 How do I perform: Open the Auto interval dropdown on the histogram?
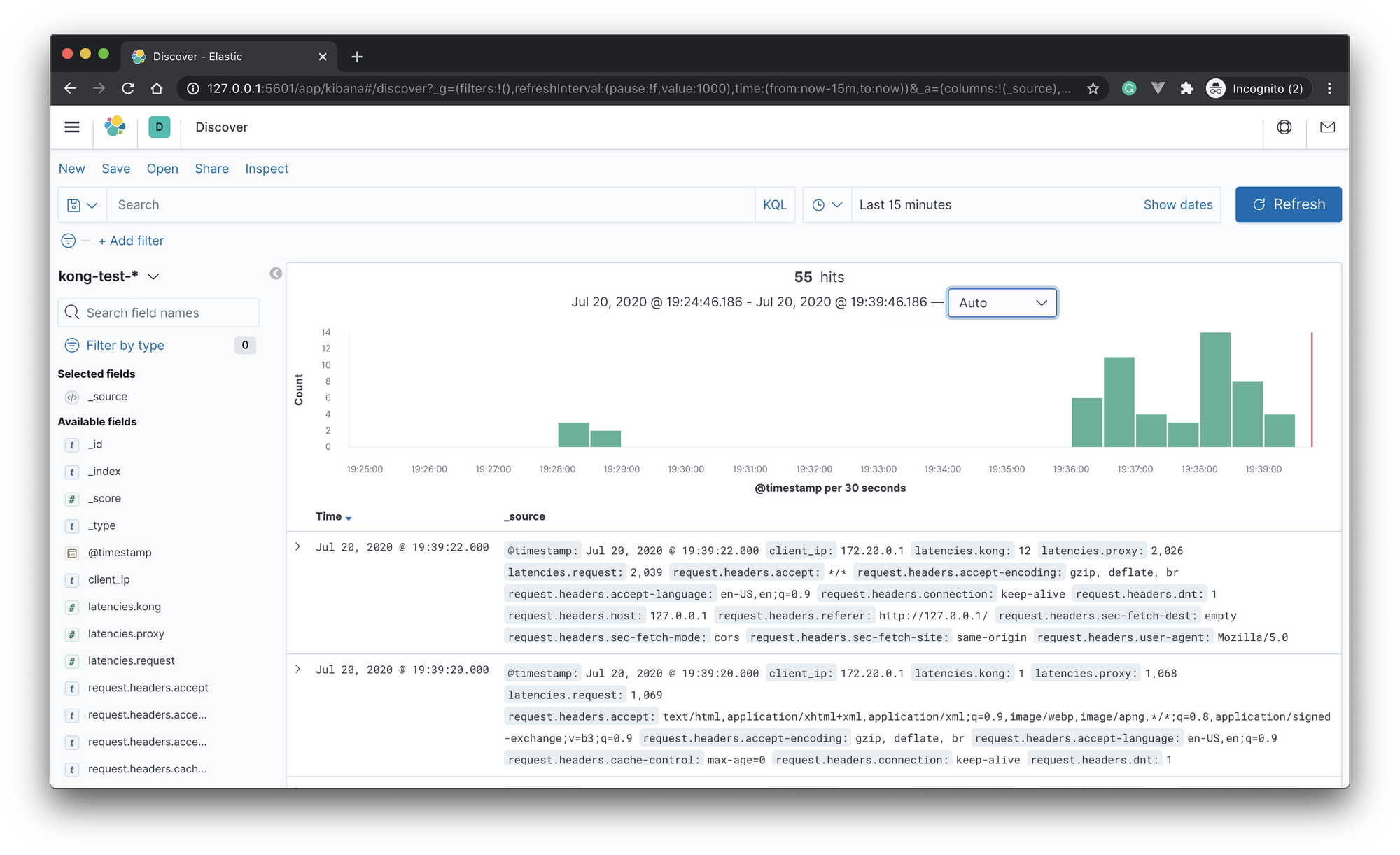pyautogui.click(x=1002, y=302)
